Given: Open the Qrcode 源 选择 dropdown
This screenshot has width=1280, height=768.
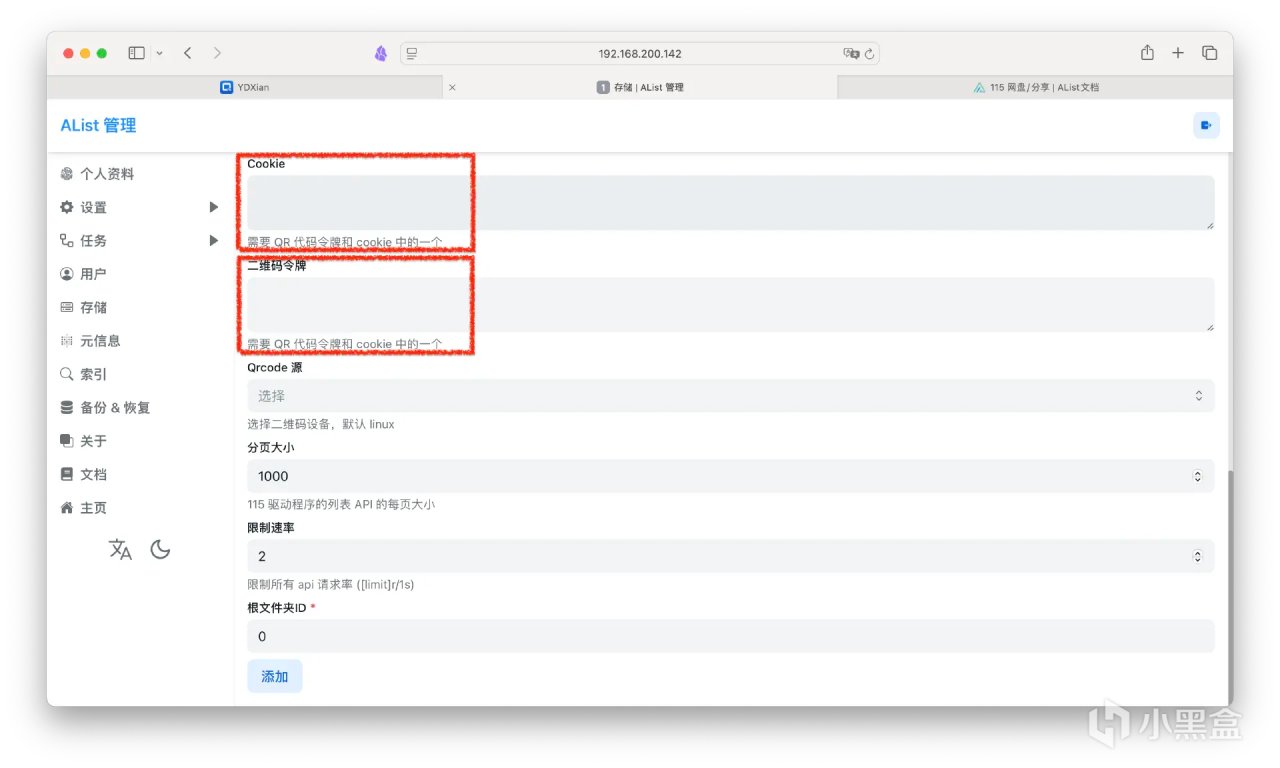Looking at the screenshot, I should click(731, 396).
